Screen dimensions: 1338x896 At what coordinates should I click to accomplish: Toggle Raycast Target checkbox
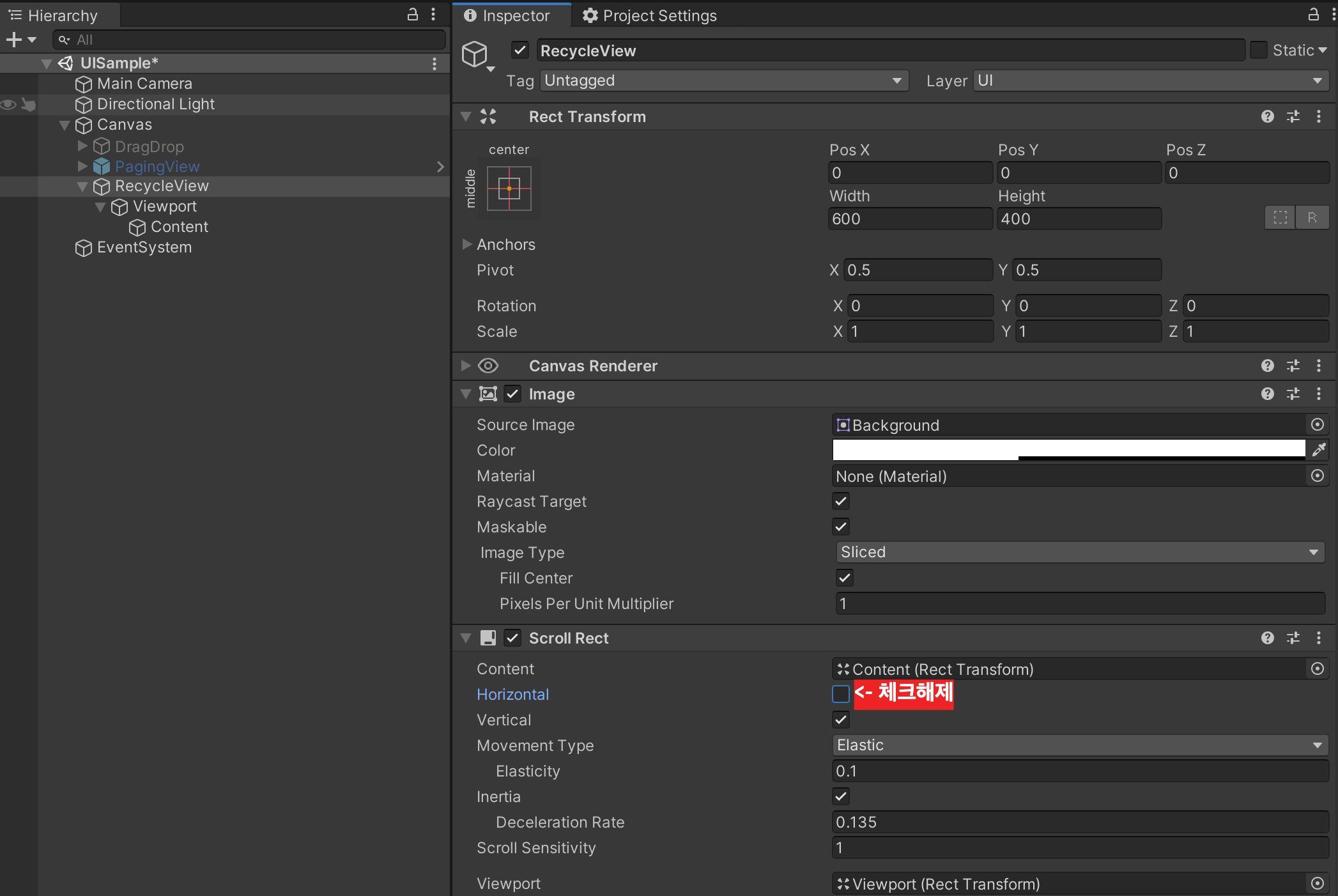point(841,501)
